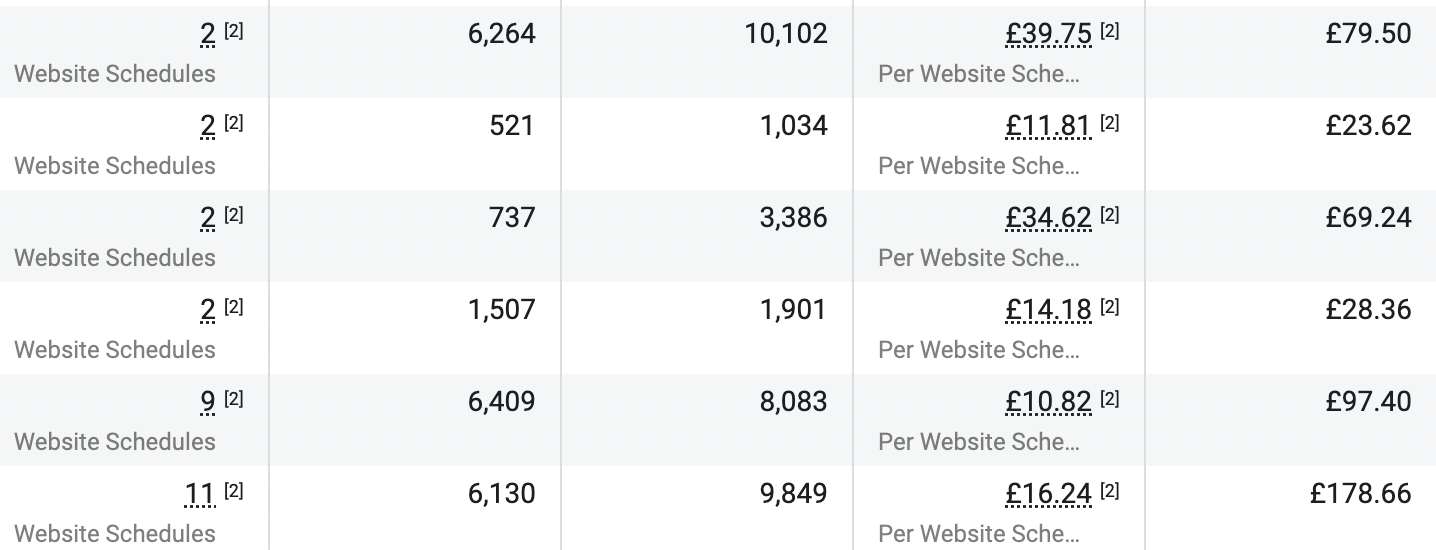This screenshot has width=1436, height=550.
Task: Click the £11.81 cost per result value
Action: click(x=1048, y=126)
